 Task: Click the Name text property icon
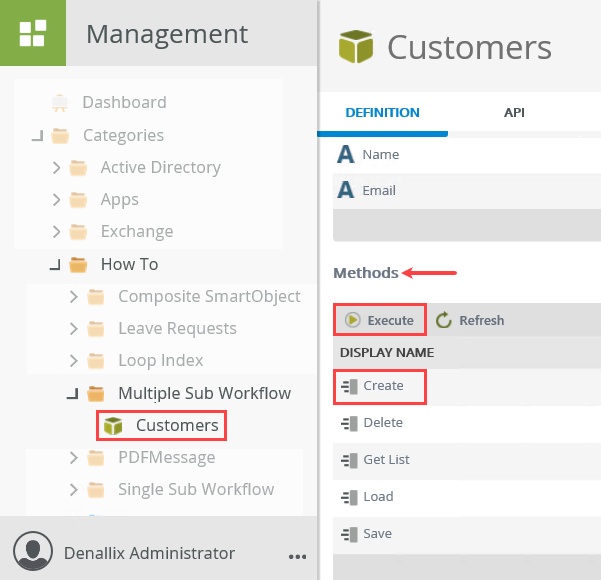346,155
